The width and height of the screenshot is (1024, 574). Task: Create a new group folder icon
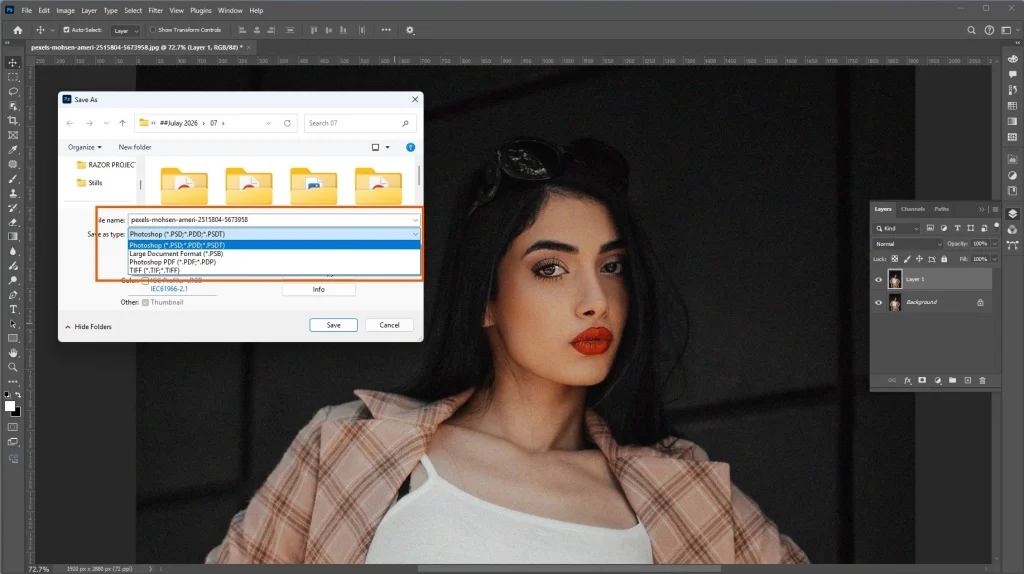[x=953, y=380]
